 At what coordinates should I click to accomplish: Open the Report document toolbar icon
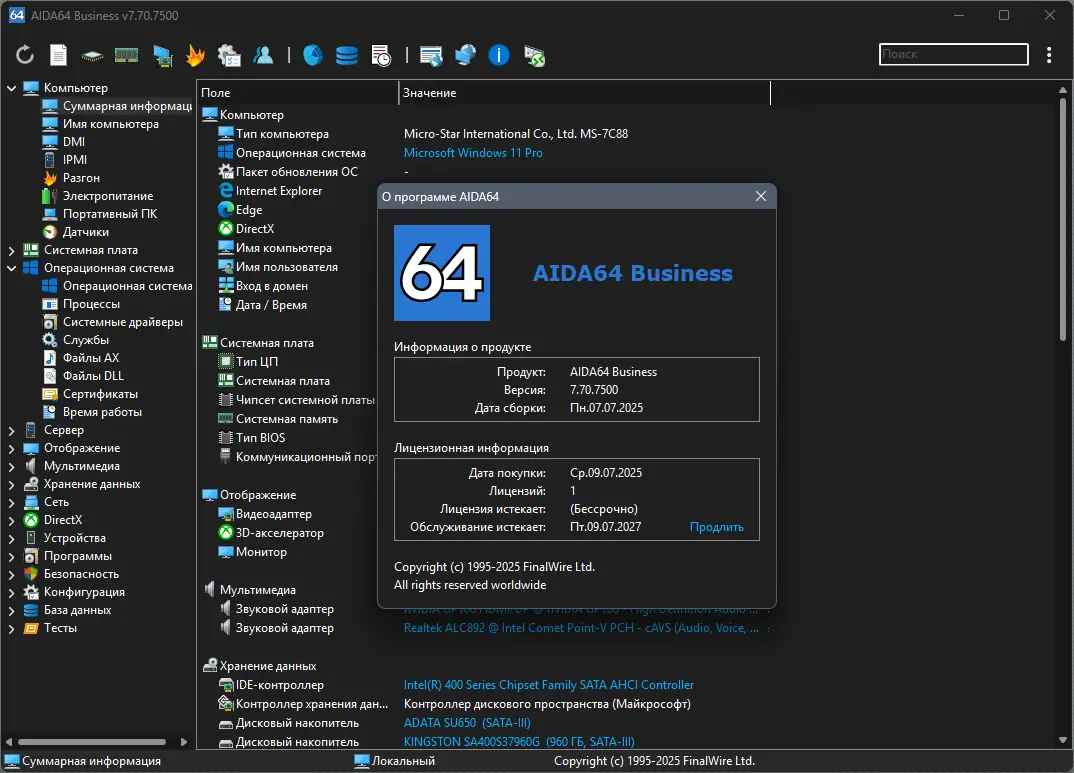[x=58, y=55]
